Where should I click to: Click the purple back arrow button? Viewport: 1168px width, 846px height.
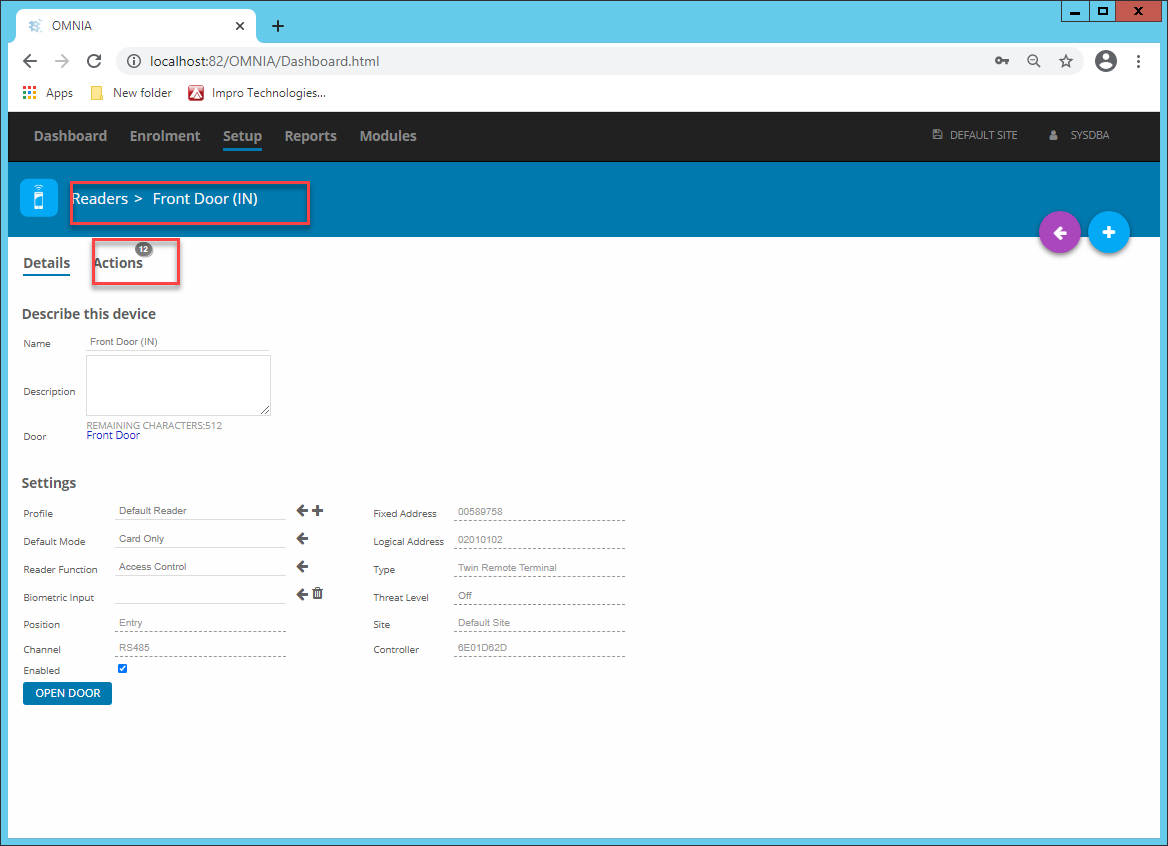pos(1059,233)
